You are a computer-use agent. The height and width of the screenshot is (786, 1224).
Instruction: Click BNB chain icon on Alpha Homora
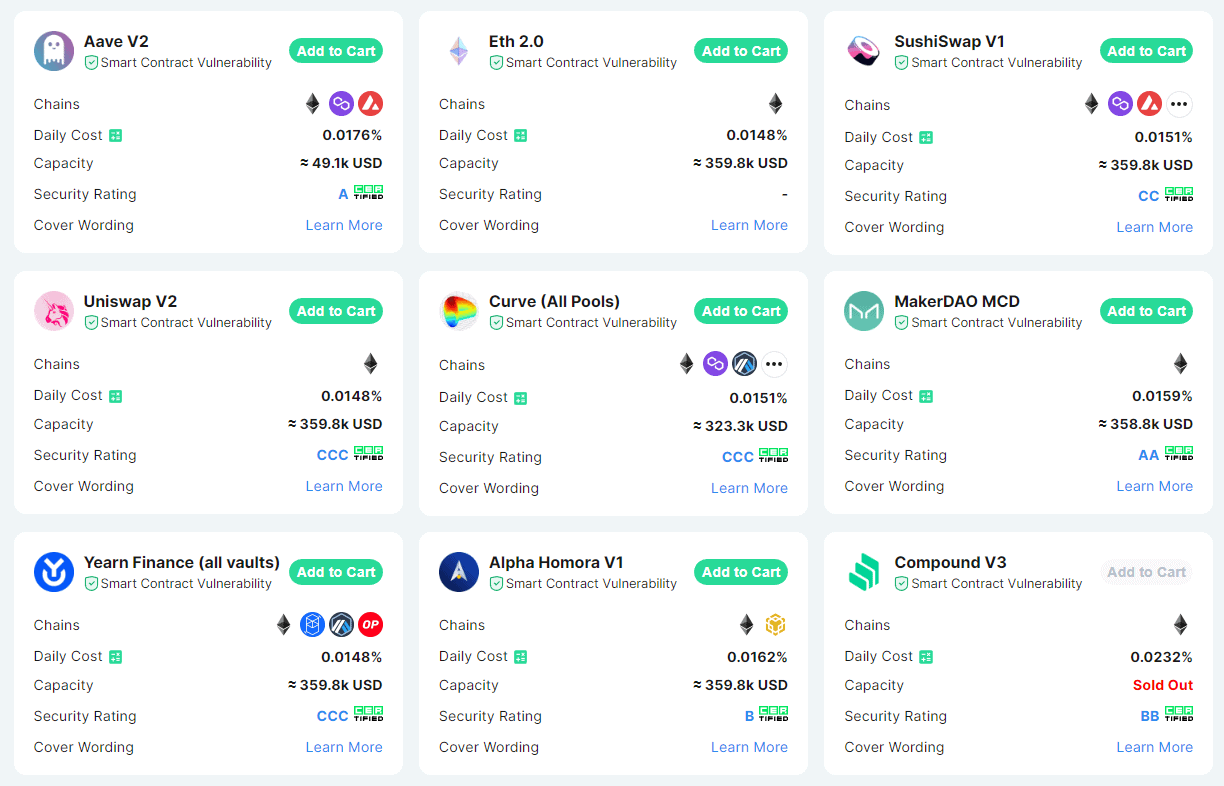click(775, 625)
